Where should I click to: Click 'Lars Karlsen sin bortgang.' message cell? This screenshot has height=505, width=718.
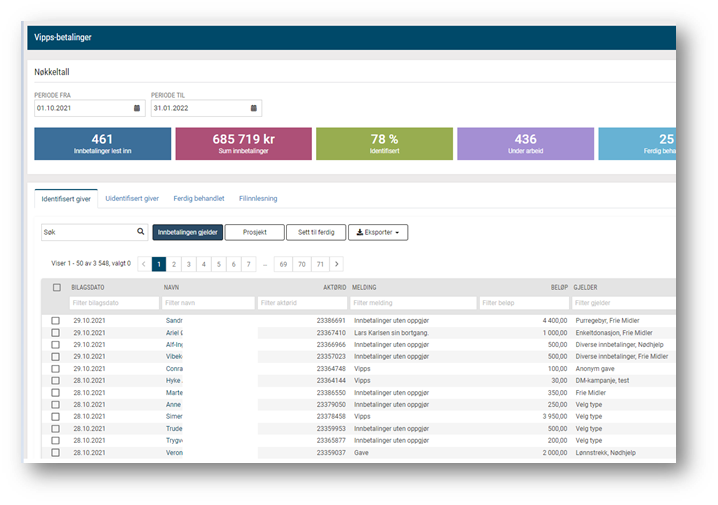(392, 333)
